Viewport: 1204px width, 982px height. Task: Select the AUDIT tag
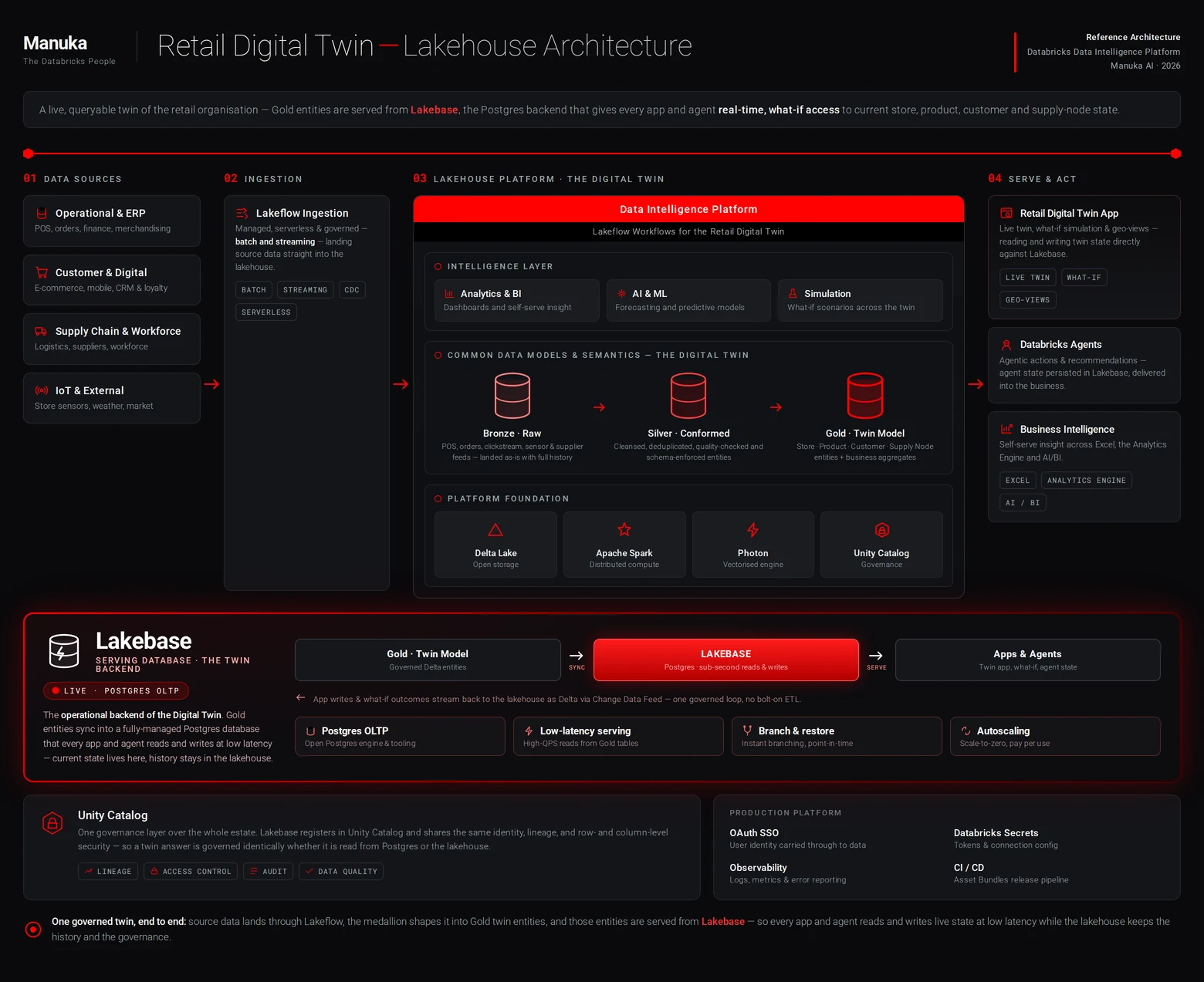pyautogui.click(x=268, y=872)
